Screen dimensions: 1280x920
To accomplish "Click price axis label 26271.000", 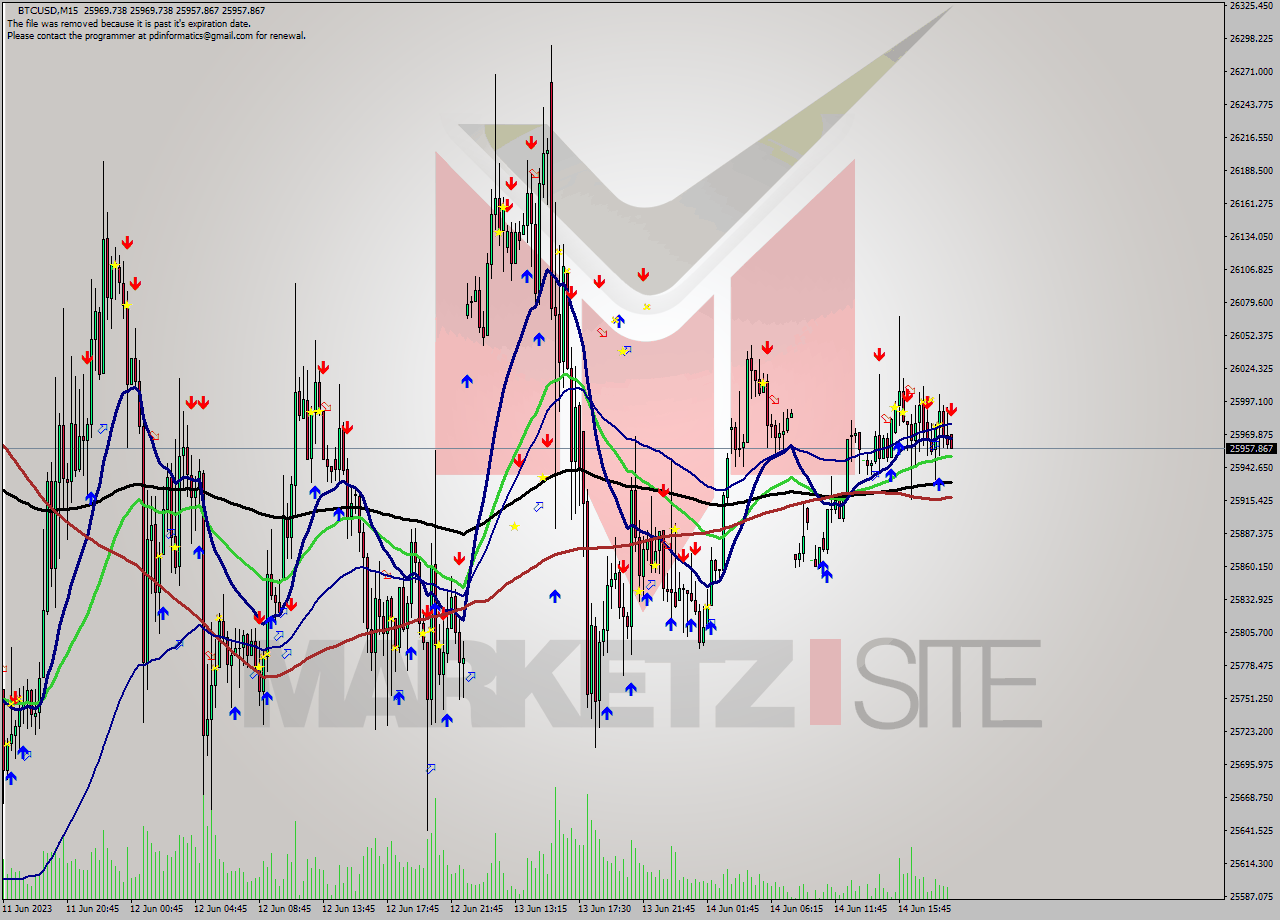I will [1251, 71].
